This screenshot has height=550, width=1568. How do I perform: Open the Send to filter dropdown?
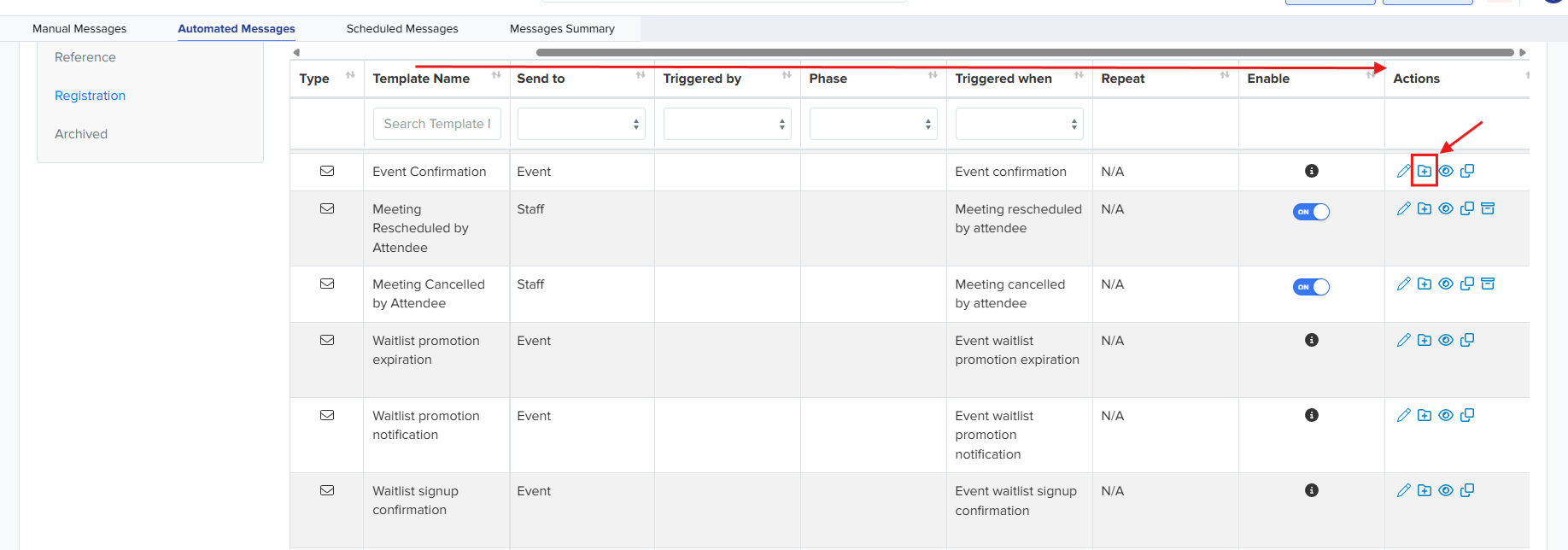point(582,124)
